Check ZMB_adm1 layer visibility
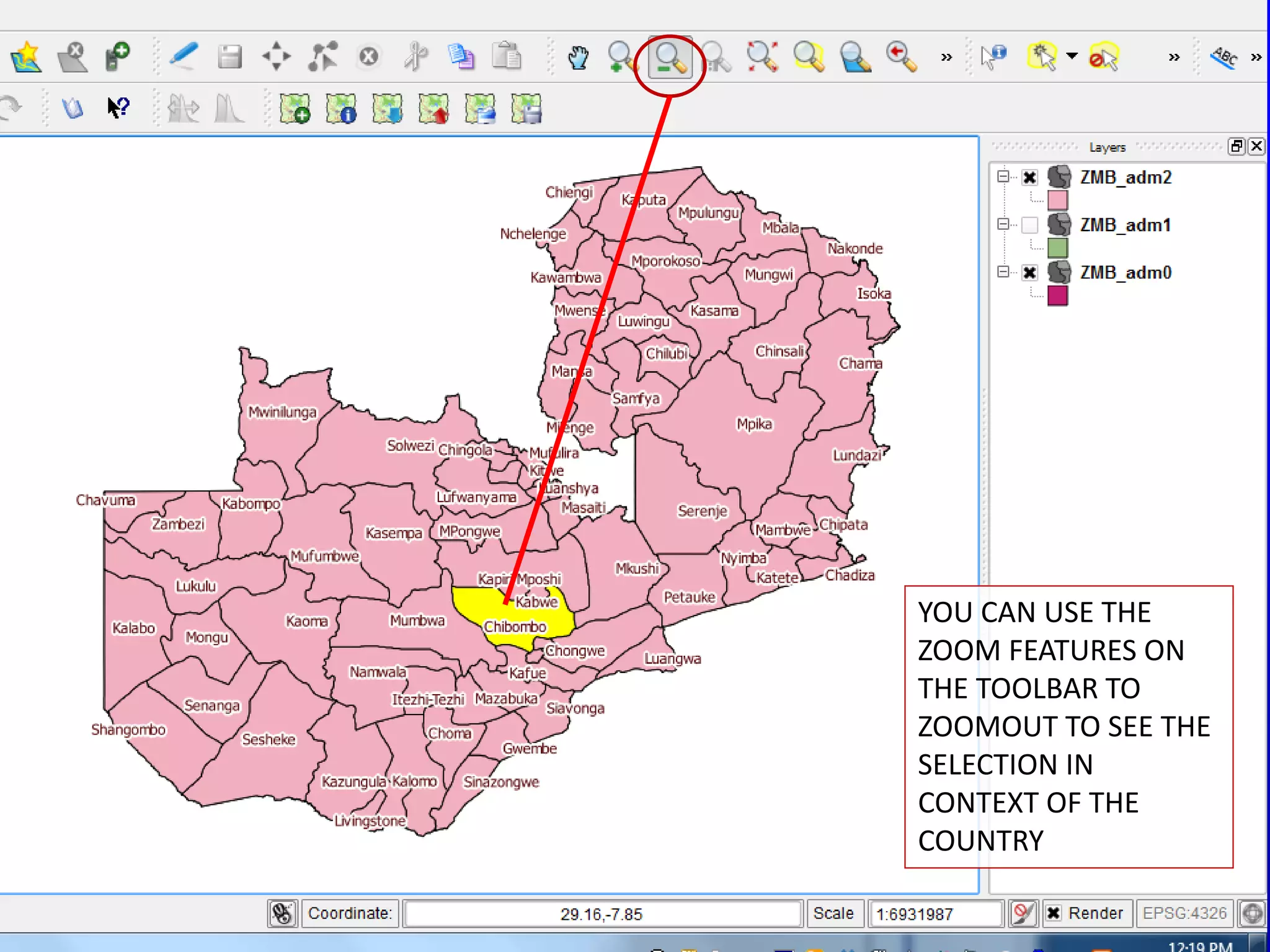The height and width of the screenshot is (952, 1270). click(1029, 225)
